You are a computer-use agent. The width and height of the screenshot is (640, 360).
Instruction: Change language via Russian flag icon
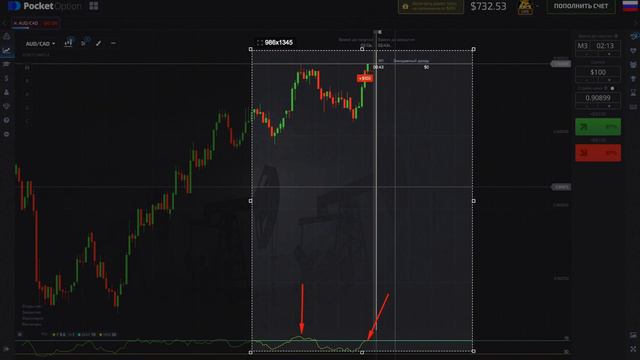click(x=630, y=6)
